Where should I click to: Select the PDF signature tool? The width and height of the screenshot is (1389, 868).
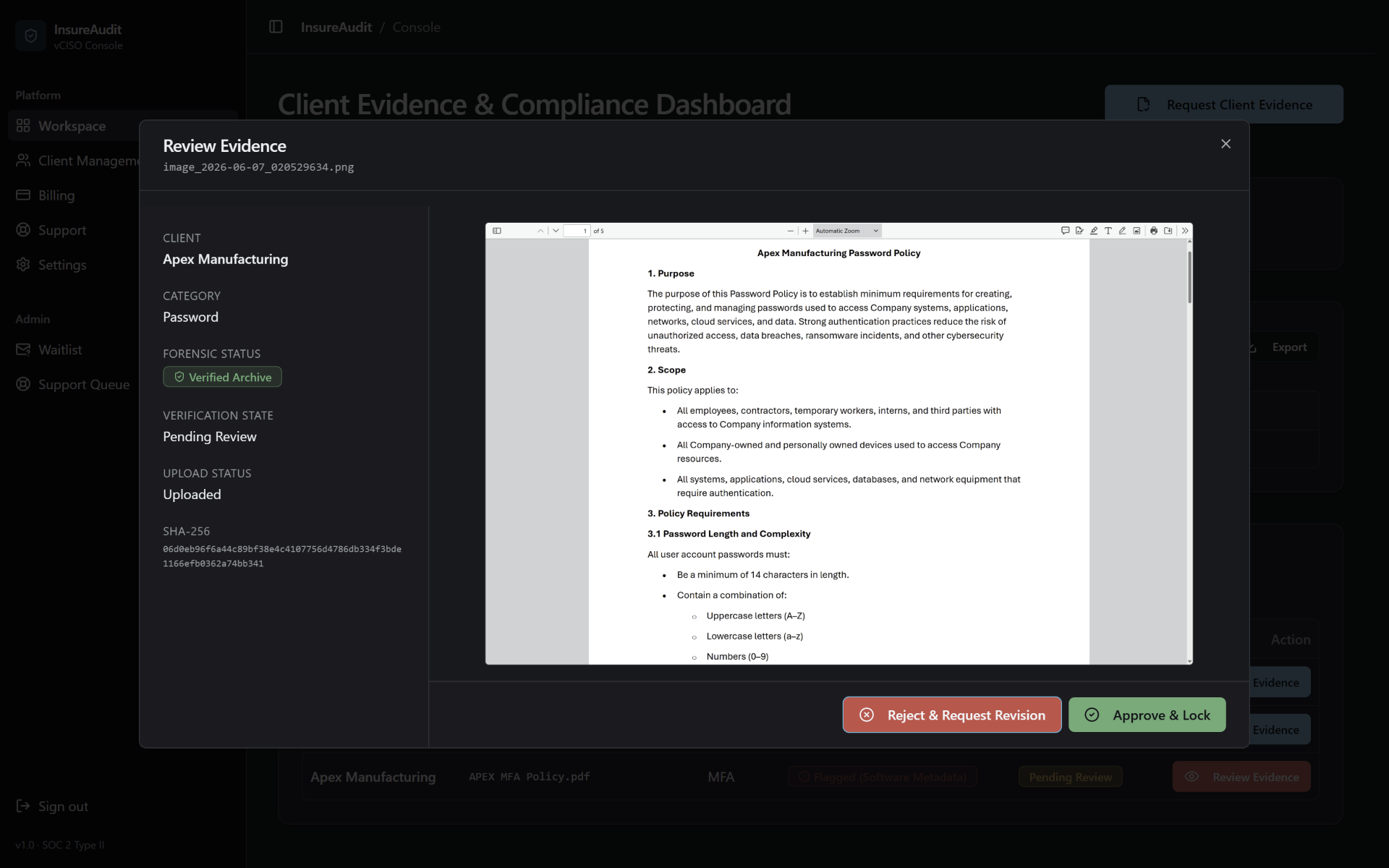1079,231
